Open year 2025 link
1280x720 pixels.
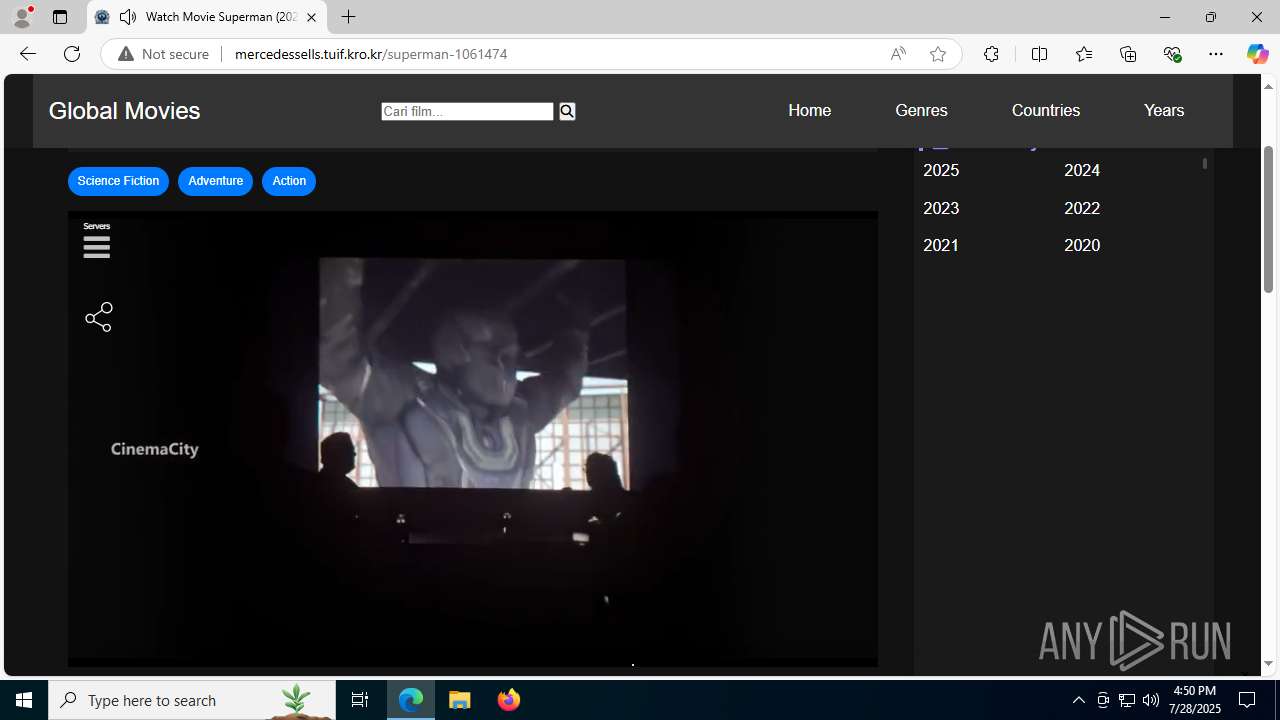pyautogui.click(x=941, y=171)
